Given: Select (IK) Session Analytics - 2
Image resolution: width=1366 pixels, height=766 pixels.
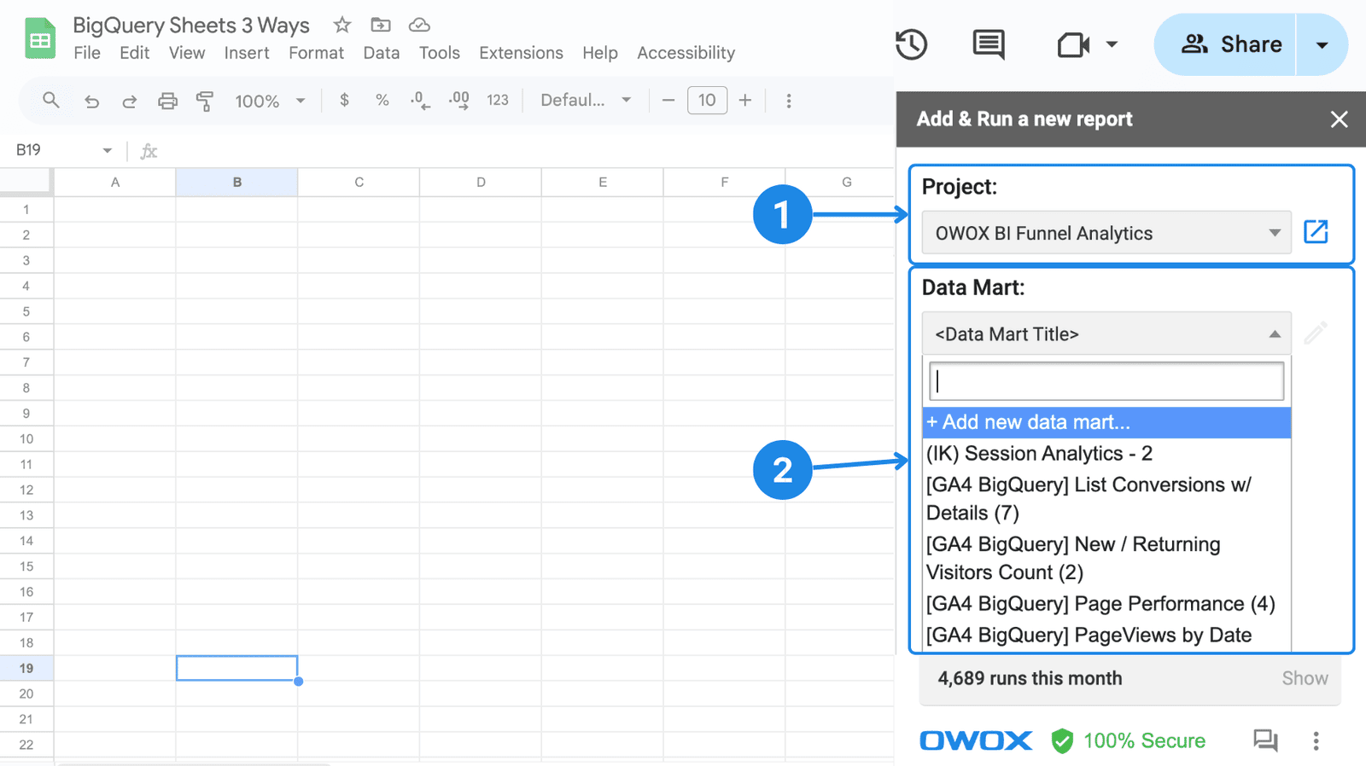Looking at the screenshot, I should click(1106, 453).
